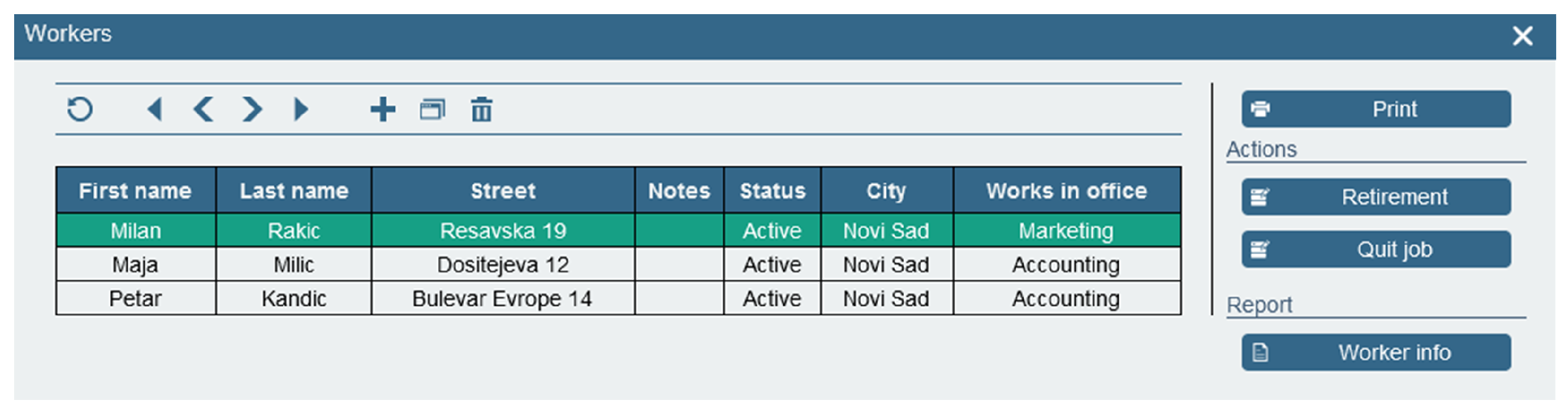Jump to last record filled right arrow
The width and height of the screenshot is (1568, 420).
[301, 110]
